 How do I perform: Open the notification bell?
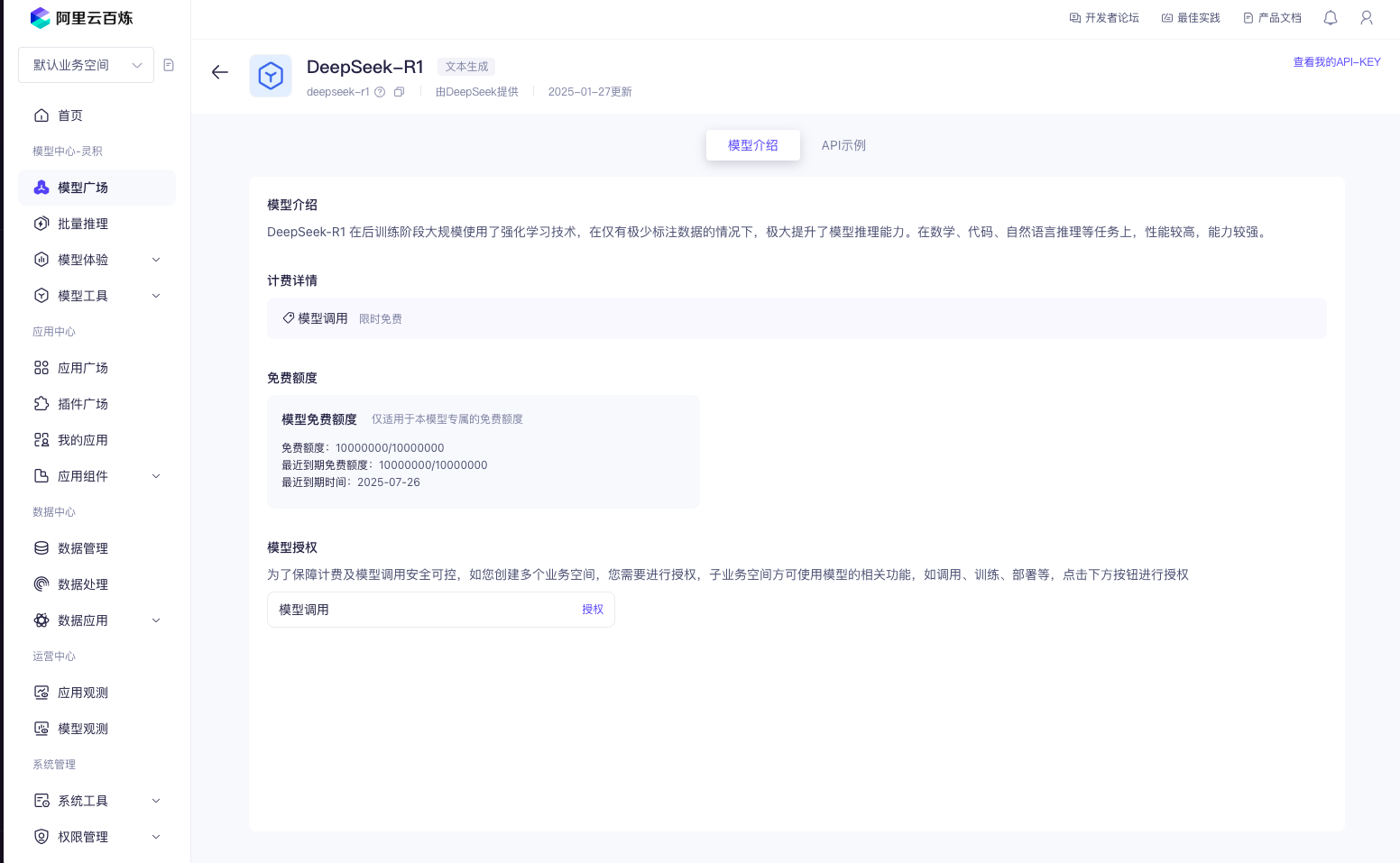[1331, 18]
